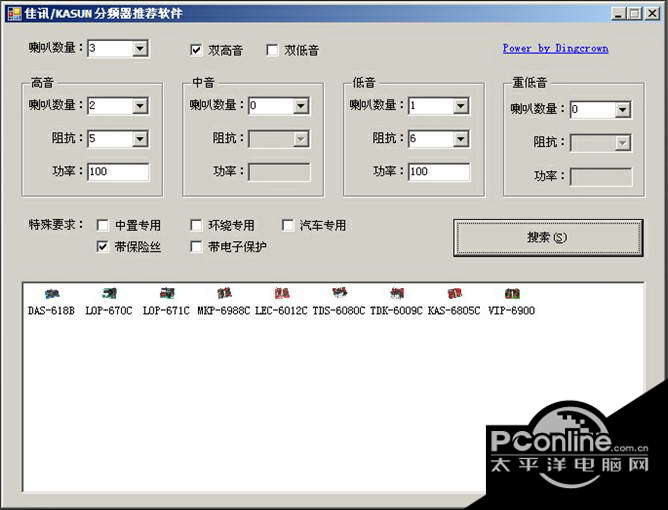The height and width of the screenshot is (510, 668).
Task: Click the app icon in title bar
Action: (14, 13)
